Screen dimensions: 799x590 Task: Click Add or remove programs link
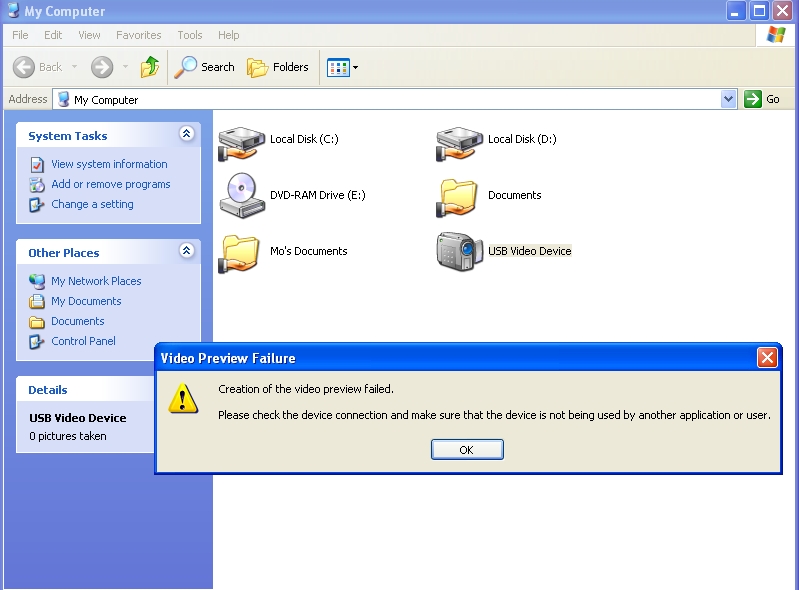tap(111, 184)
